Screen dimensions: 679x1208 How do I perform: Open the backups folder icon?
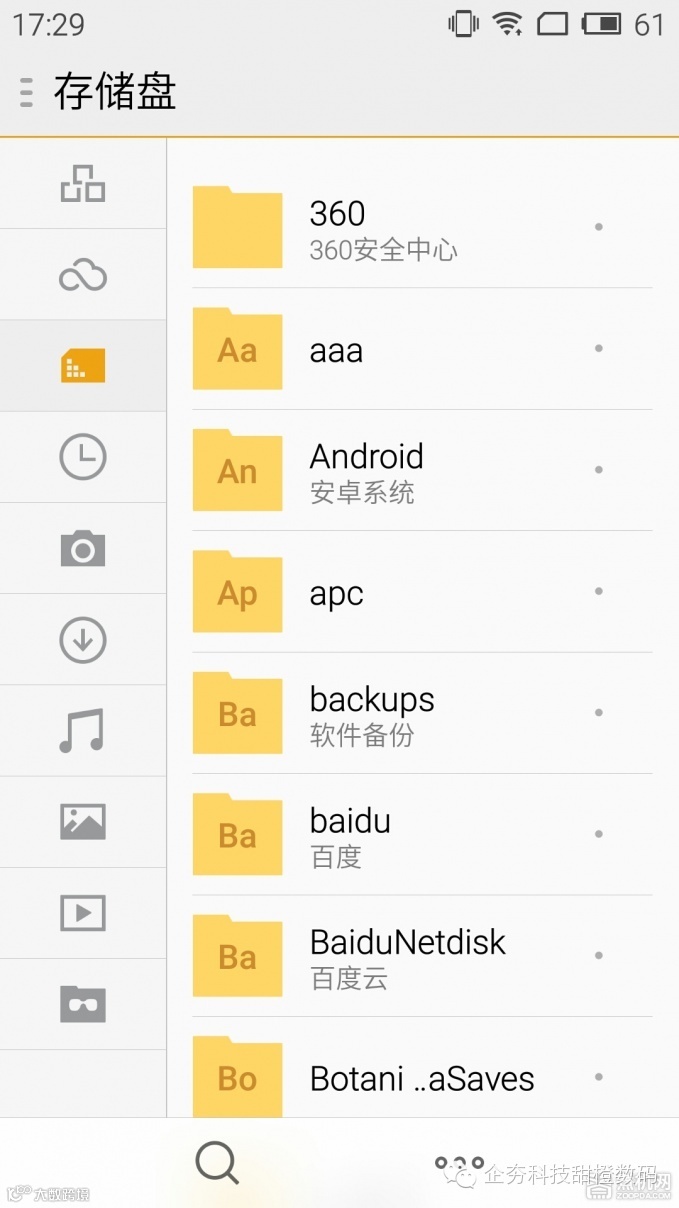pos(237,712)
